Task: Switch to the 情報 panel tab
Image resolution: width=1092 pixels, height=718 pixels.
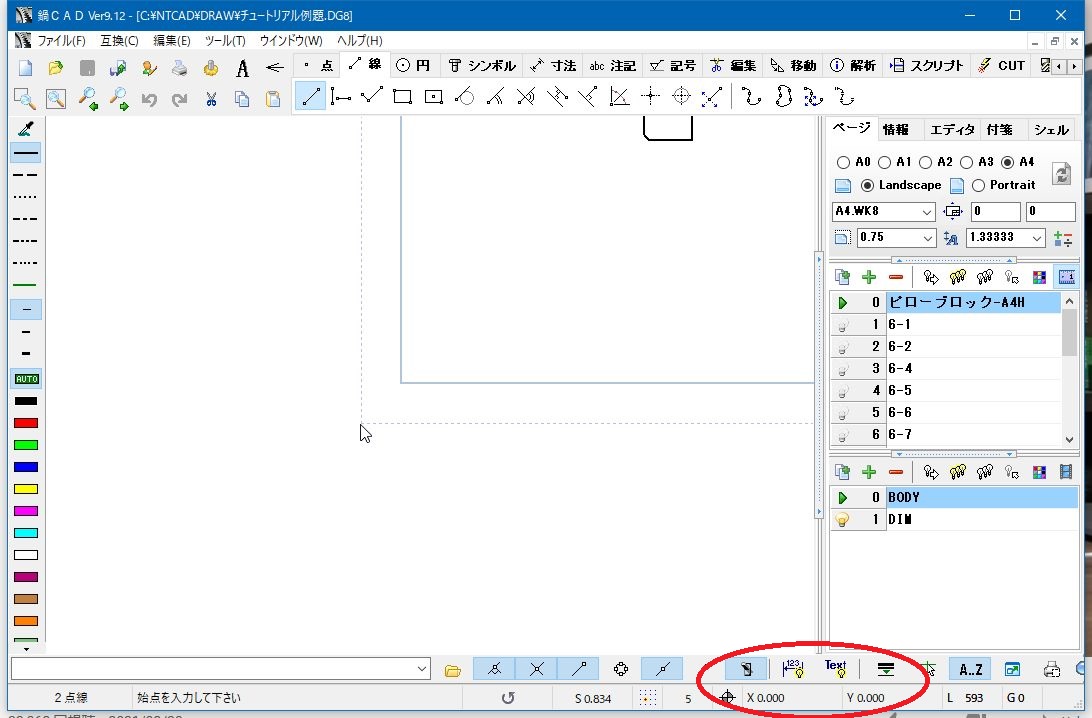Action: [896, 130]
